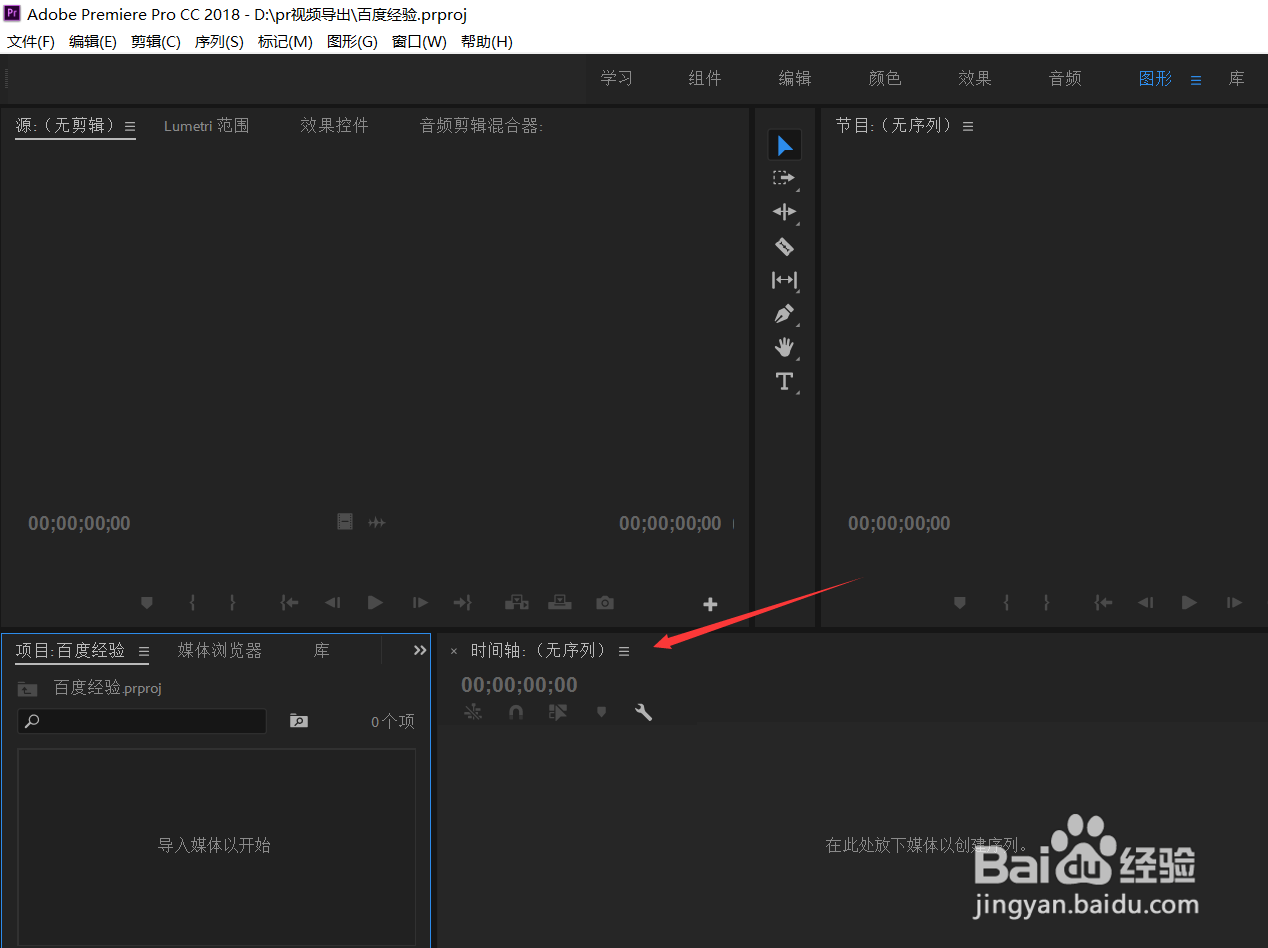Switch to 颜色 workspace
Image resolution: width=1268 pixels, height=948 pixels.
point(885,78)
